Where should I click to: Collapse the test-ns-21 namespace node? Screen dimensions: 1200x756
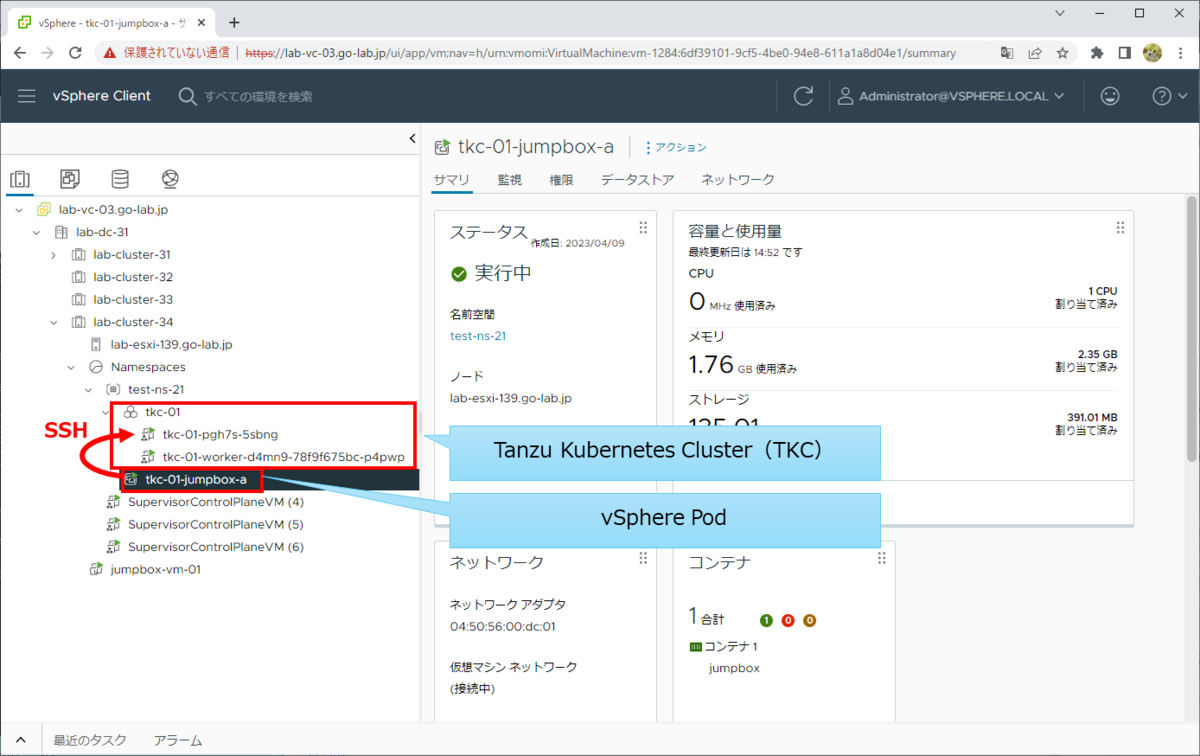coord(89,389)
